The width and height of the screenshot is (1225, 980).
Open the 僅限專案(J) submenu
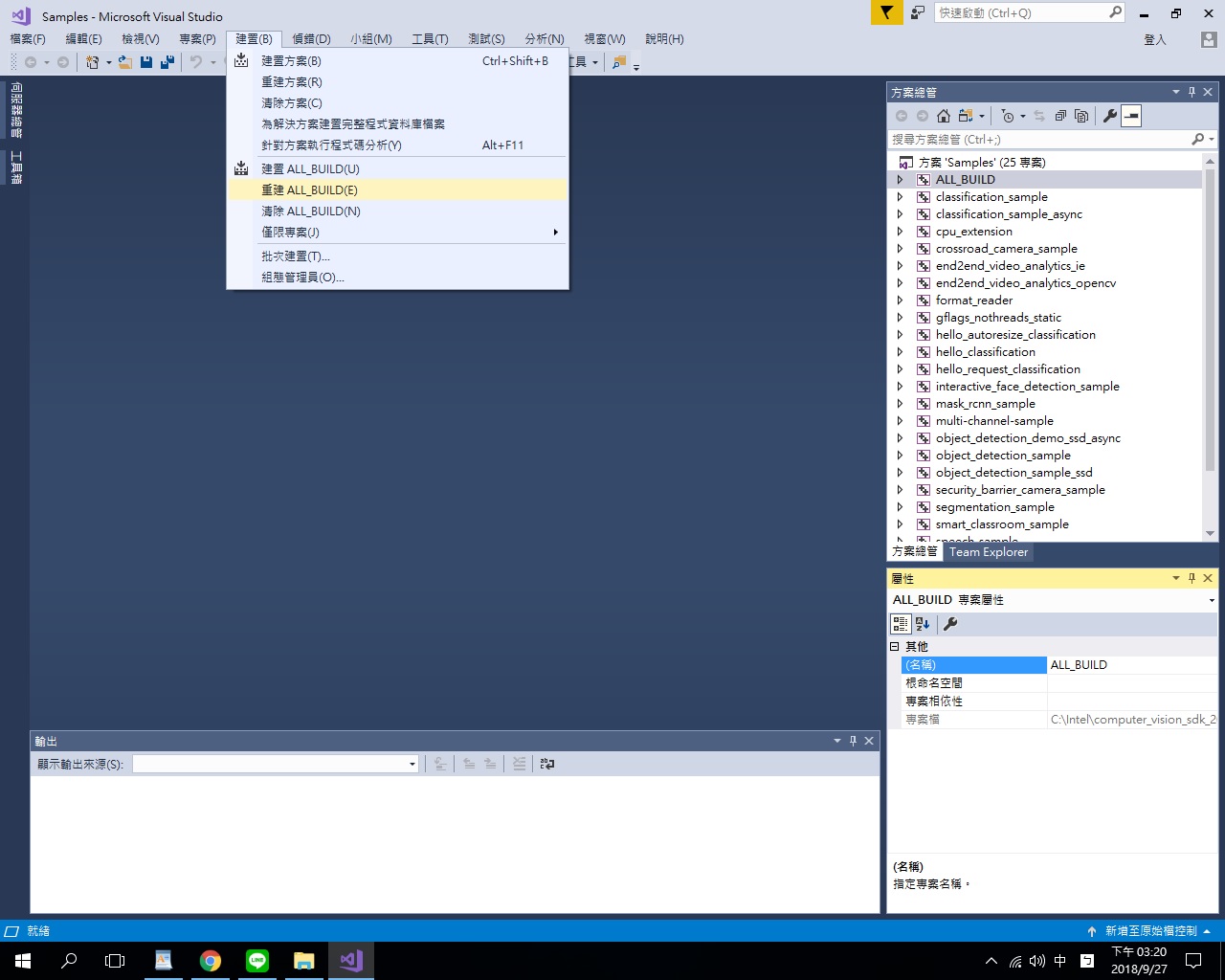397,233
